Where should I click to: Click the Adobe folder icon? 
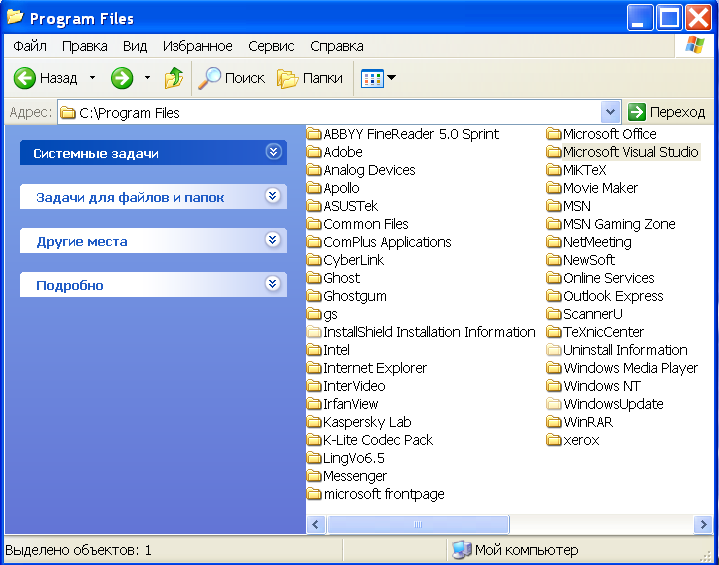tap(314, 152)
